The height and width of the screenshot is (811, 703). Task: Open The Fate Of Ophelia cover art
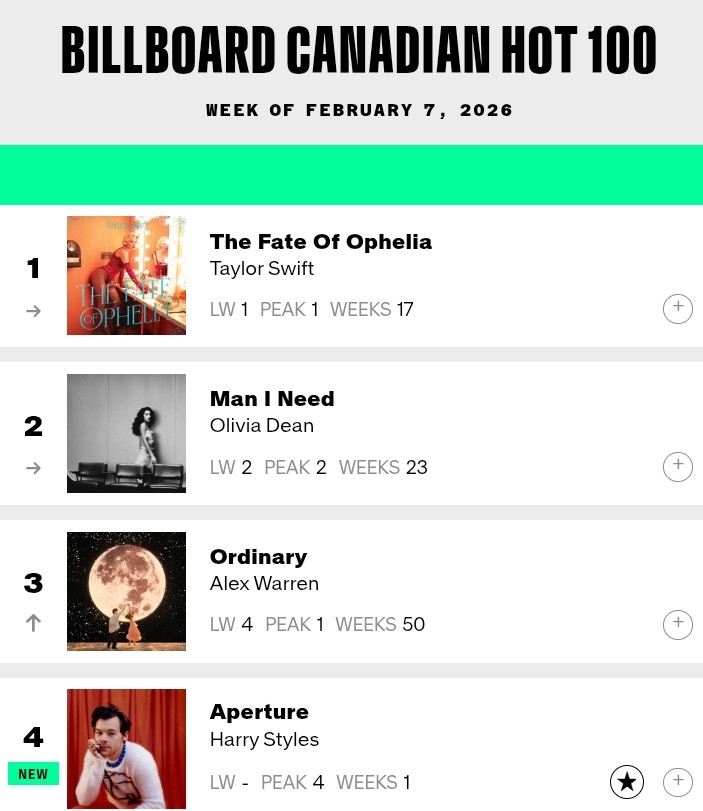click(126, 275)
